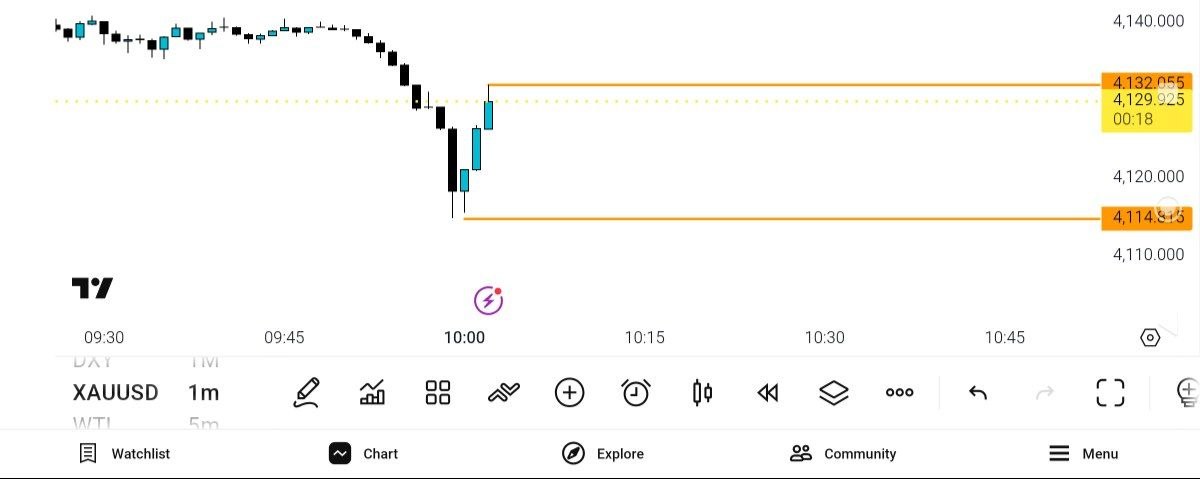The height and width of the screenshot is (479, 1200).
Task: Switch to the Watchlist tab
Action: [x=125, y=453]
